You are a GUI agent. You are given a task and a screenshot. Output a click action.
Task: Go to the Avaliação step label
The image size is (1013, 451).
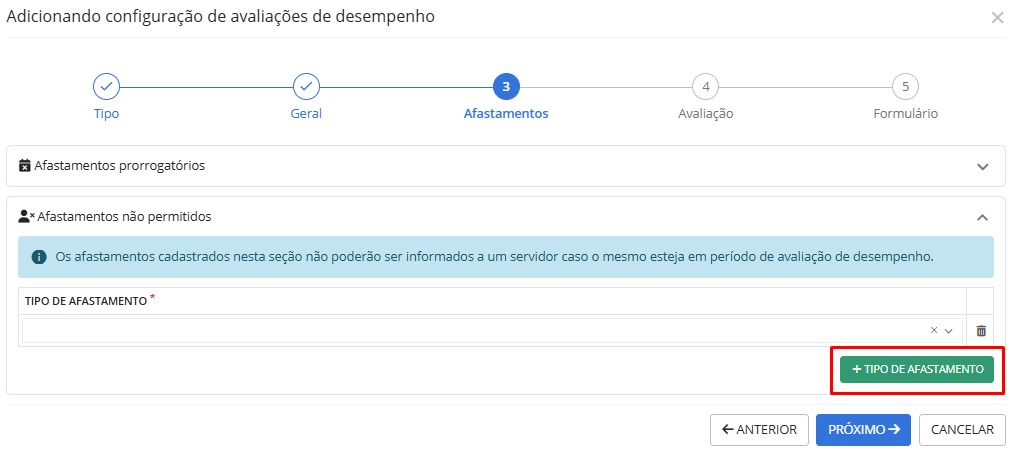point(706,114)
